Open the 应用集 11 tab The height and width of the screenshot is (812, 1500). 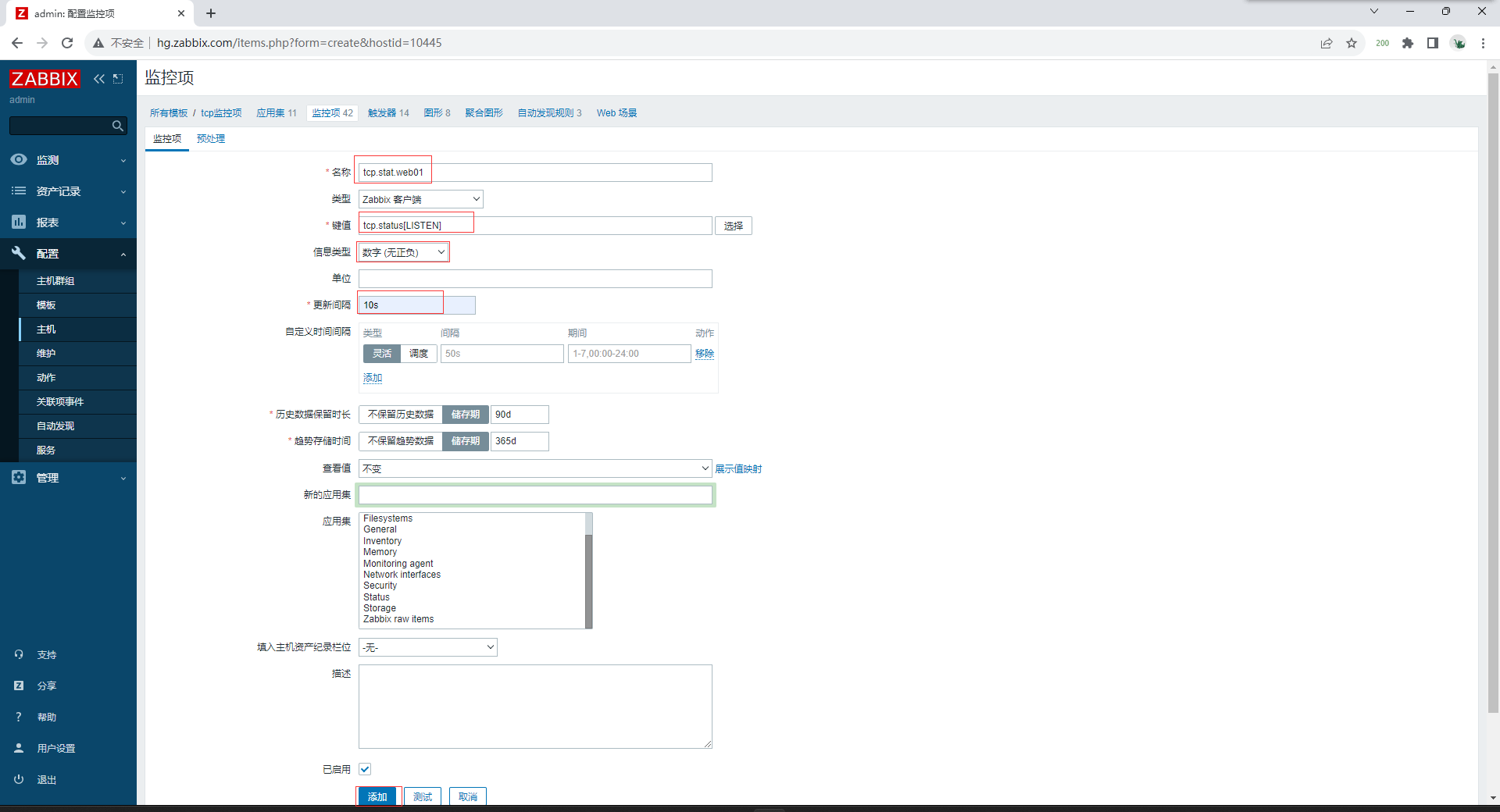click(277, 113)
